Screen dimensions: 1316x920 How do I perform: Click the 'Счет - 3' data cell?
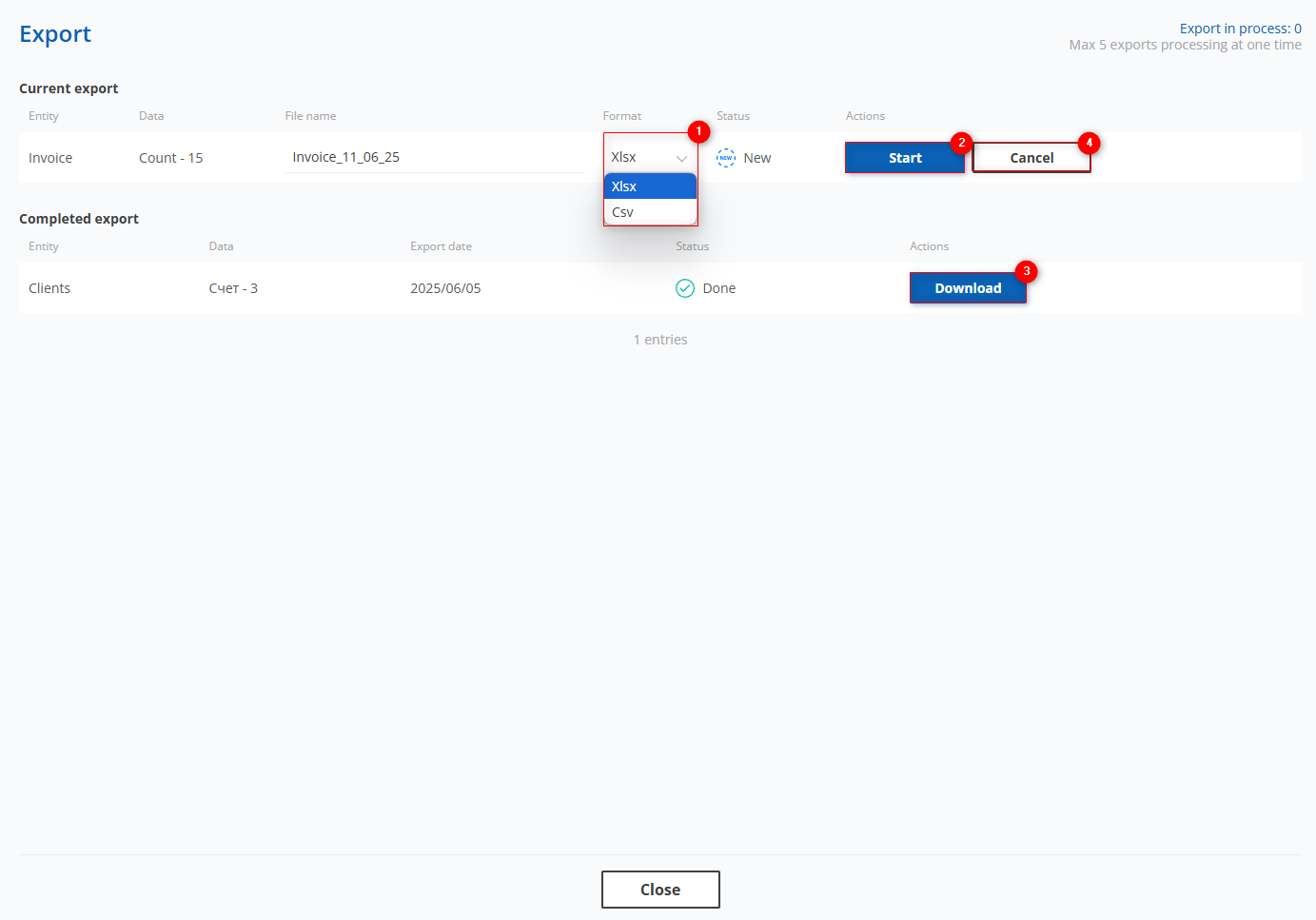tap(233, 288)
